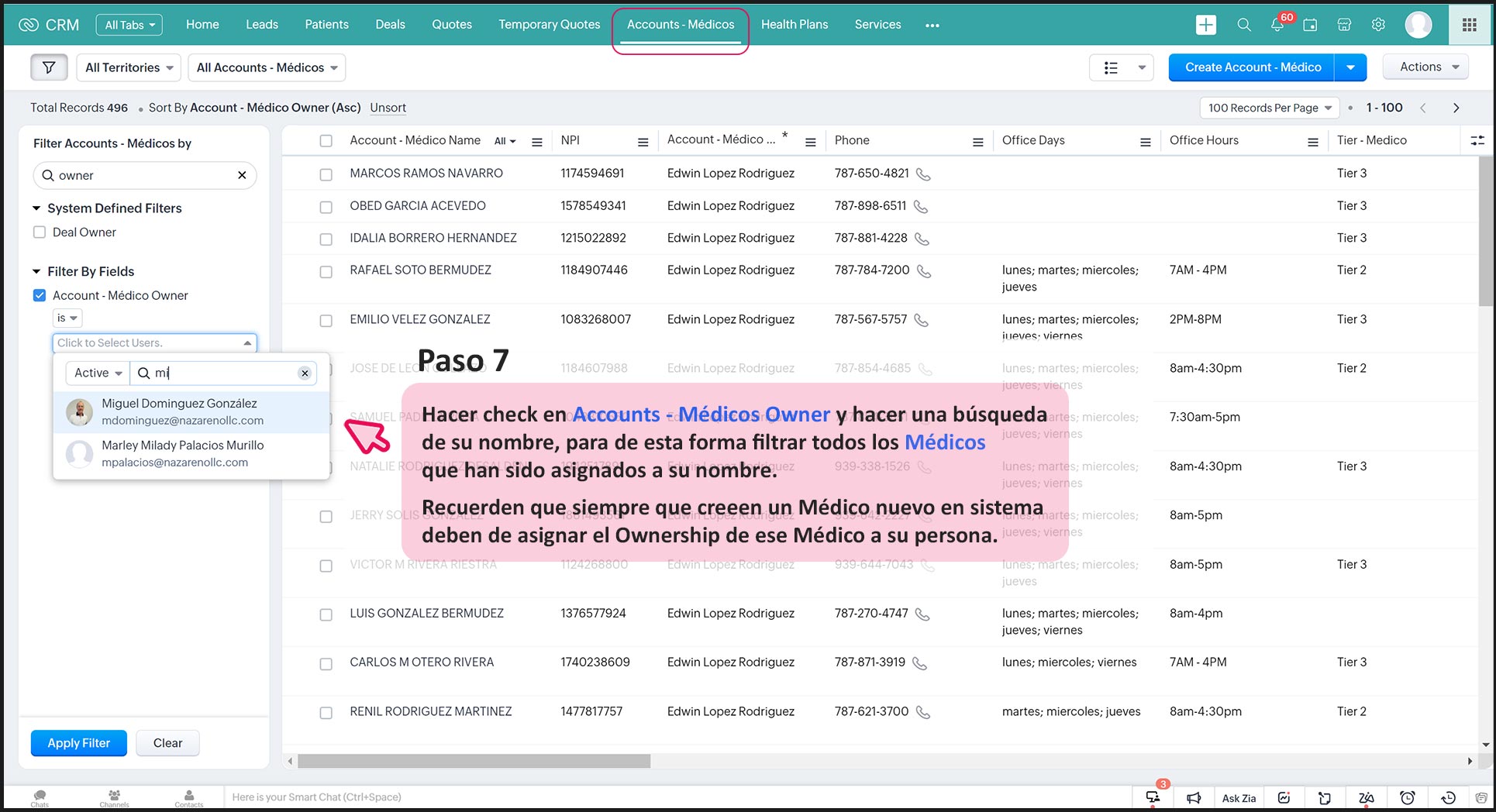Open the notifications bell icon

tap(1277, 25)
